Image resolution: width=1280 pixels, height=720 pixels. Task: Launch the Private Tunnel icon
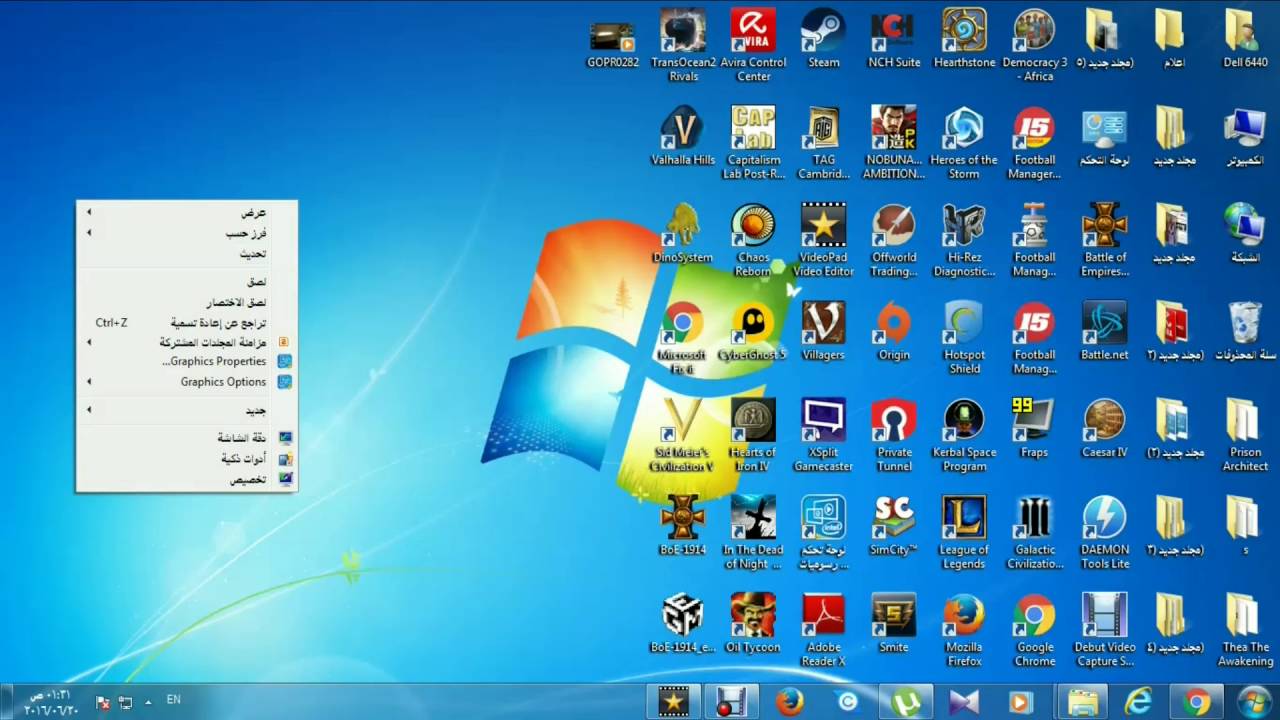click(x=893, y=436)
